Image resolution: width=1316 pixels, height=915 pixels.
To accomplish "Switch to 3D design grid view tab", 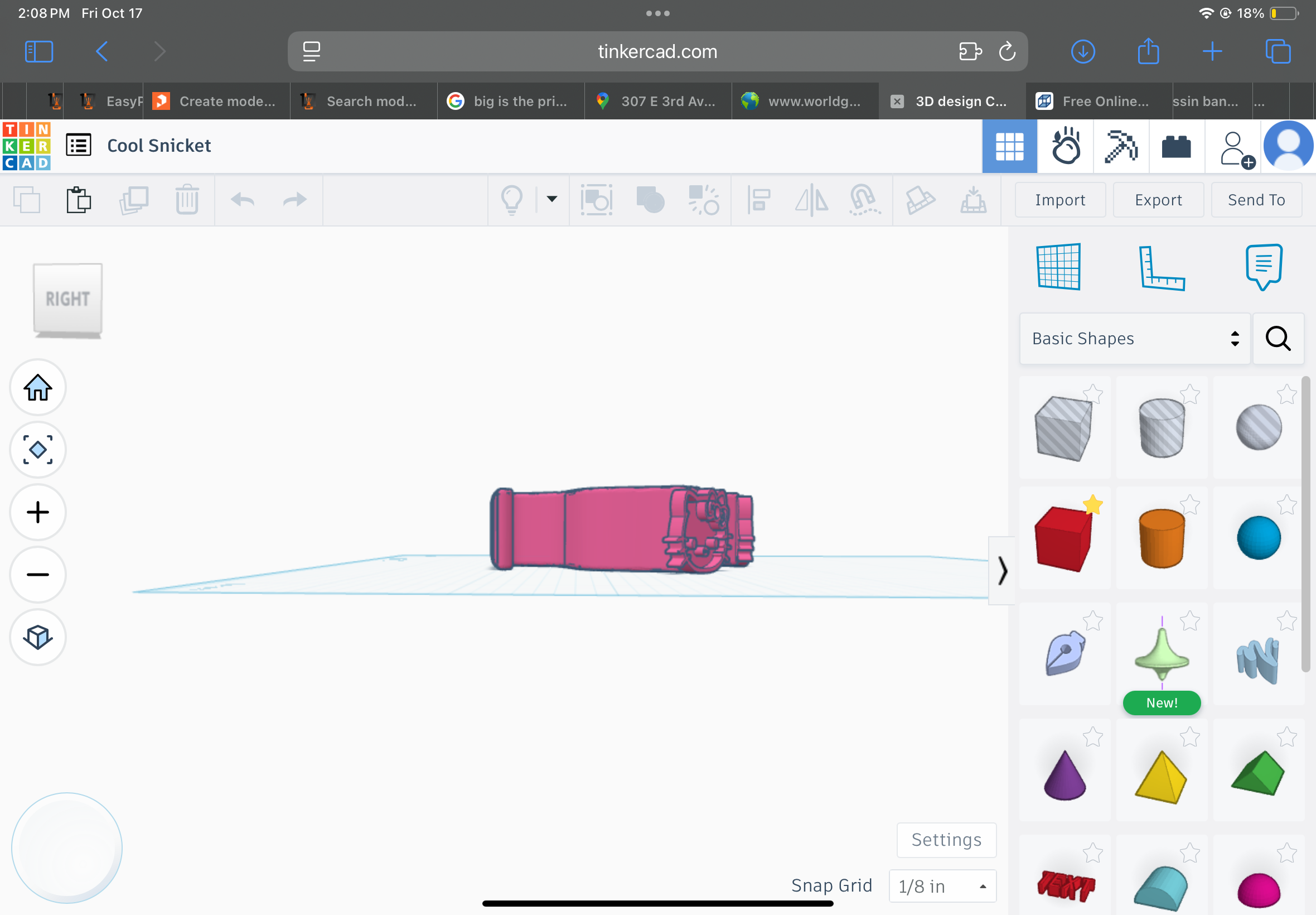I will point(1009,146).
